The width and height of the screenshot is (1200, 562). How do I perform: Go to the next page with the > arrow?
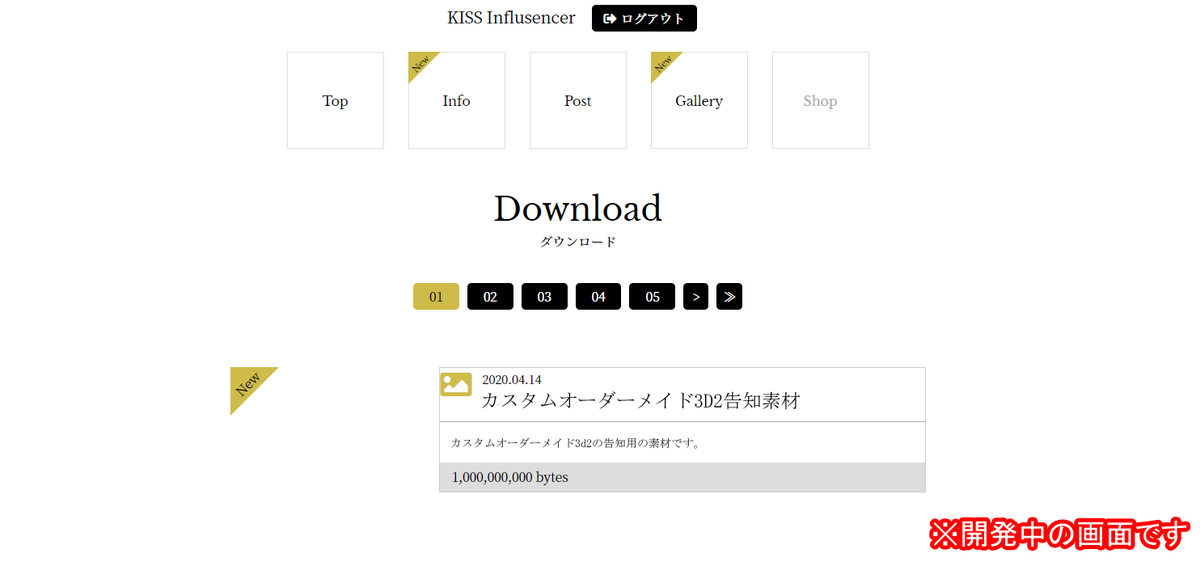pos(696,297)
